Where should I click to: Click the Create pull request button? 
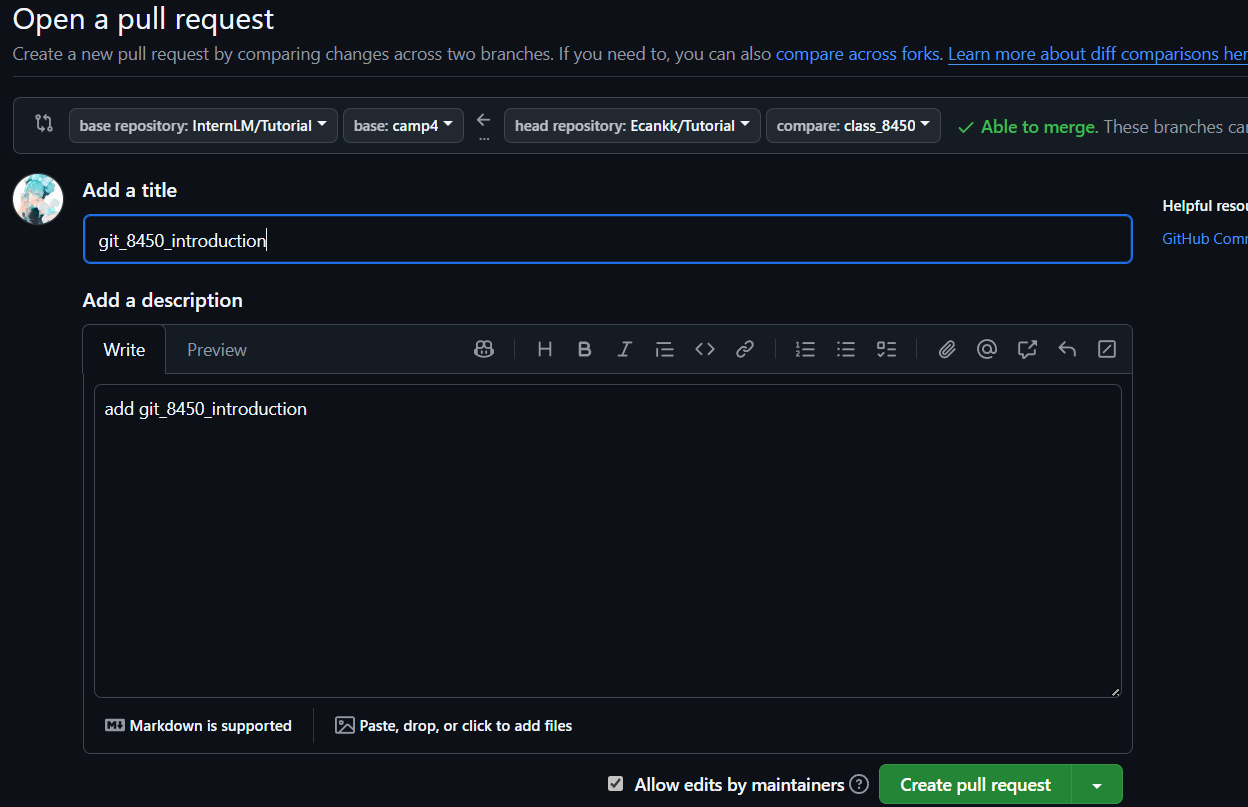[x=975, y=785]
